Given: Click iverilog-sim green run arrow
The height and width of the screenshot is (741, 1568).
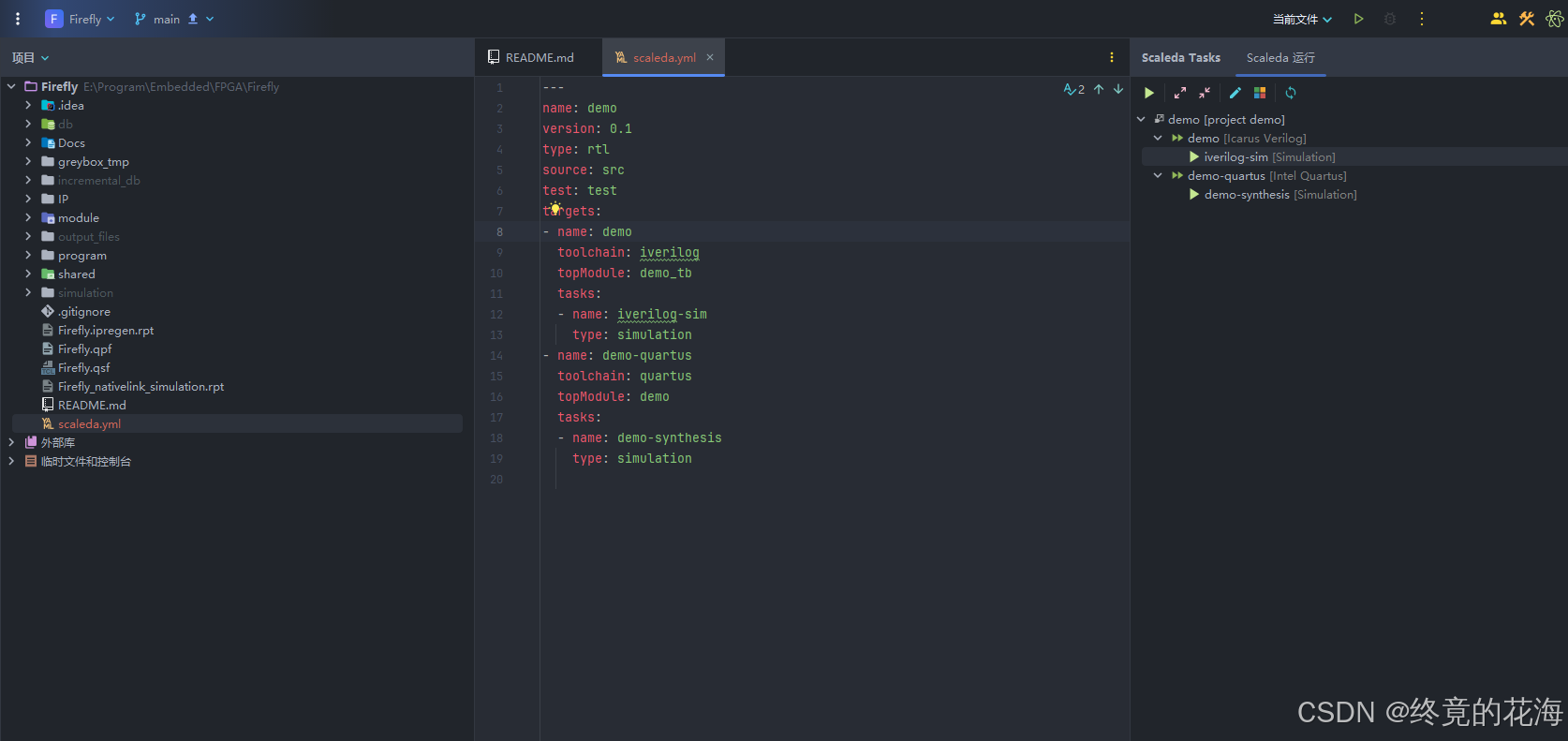Looking at the screenshot, I should pos(1194,156).
